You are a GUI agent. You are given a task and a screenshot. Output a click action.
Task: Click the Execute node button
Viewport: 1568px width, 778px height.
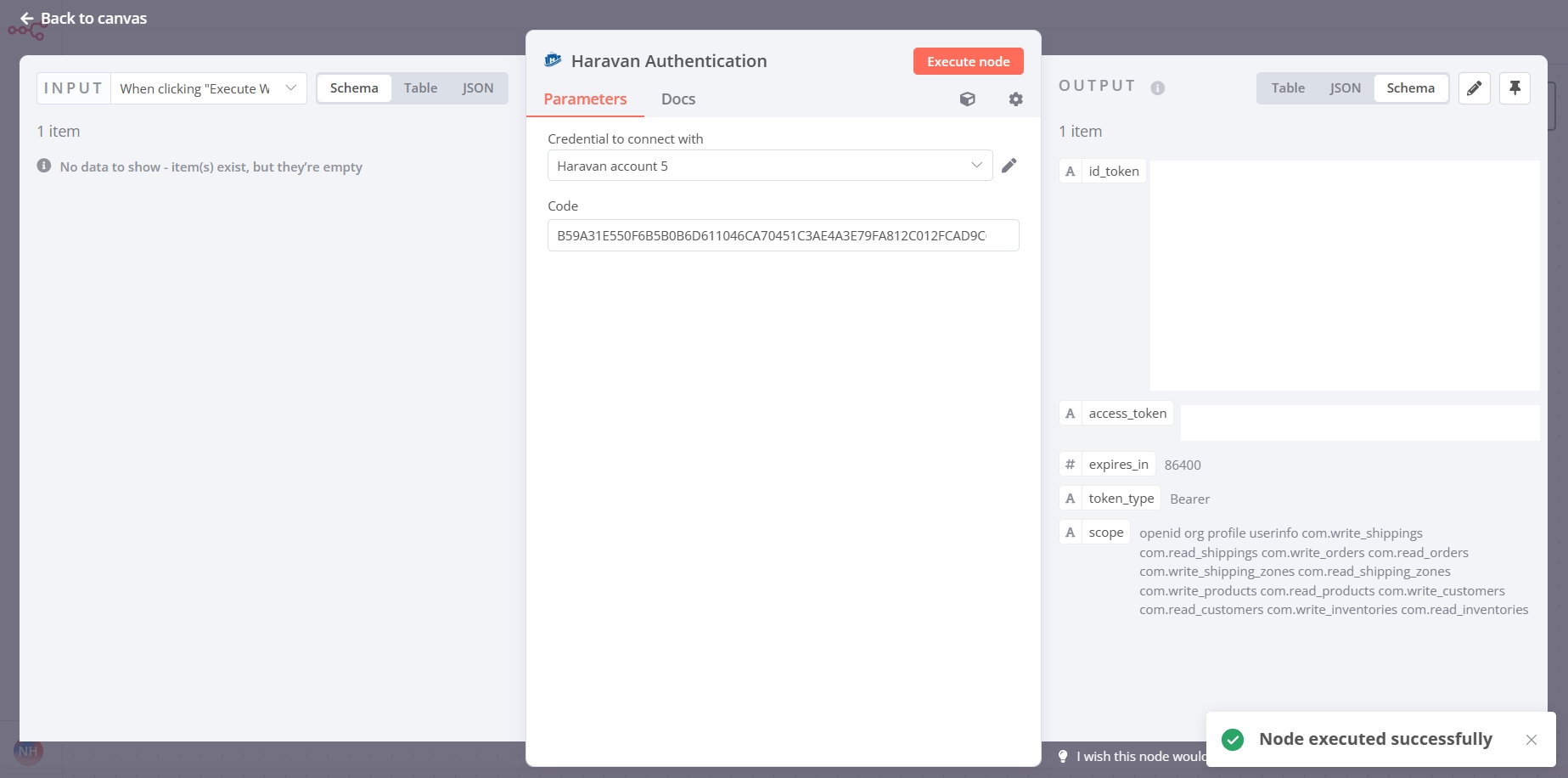[x=968, y=61]
